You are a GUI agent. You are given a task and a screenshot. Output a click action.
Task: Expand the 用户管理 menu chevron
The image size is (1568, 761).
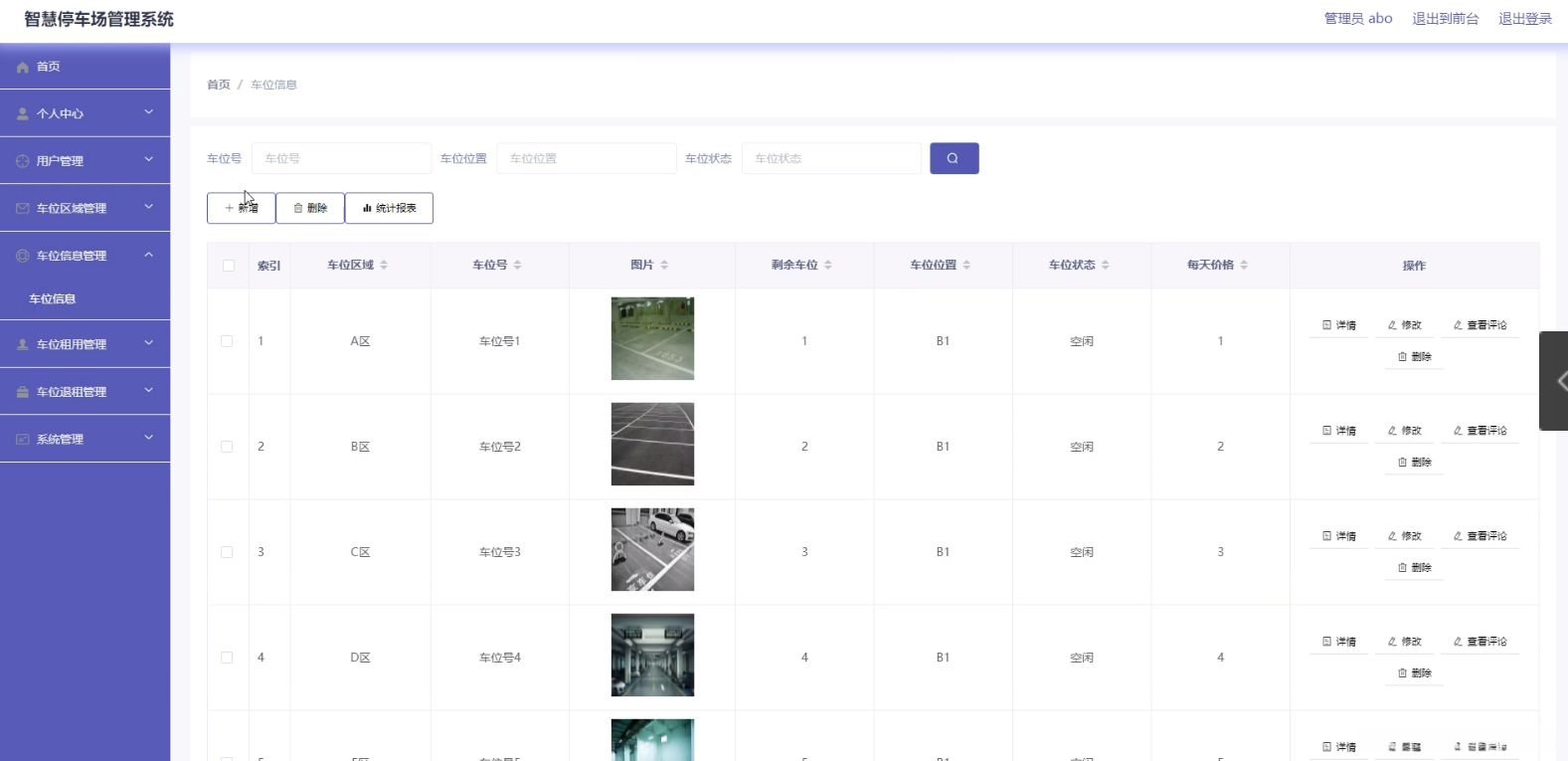pos(149,159)
